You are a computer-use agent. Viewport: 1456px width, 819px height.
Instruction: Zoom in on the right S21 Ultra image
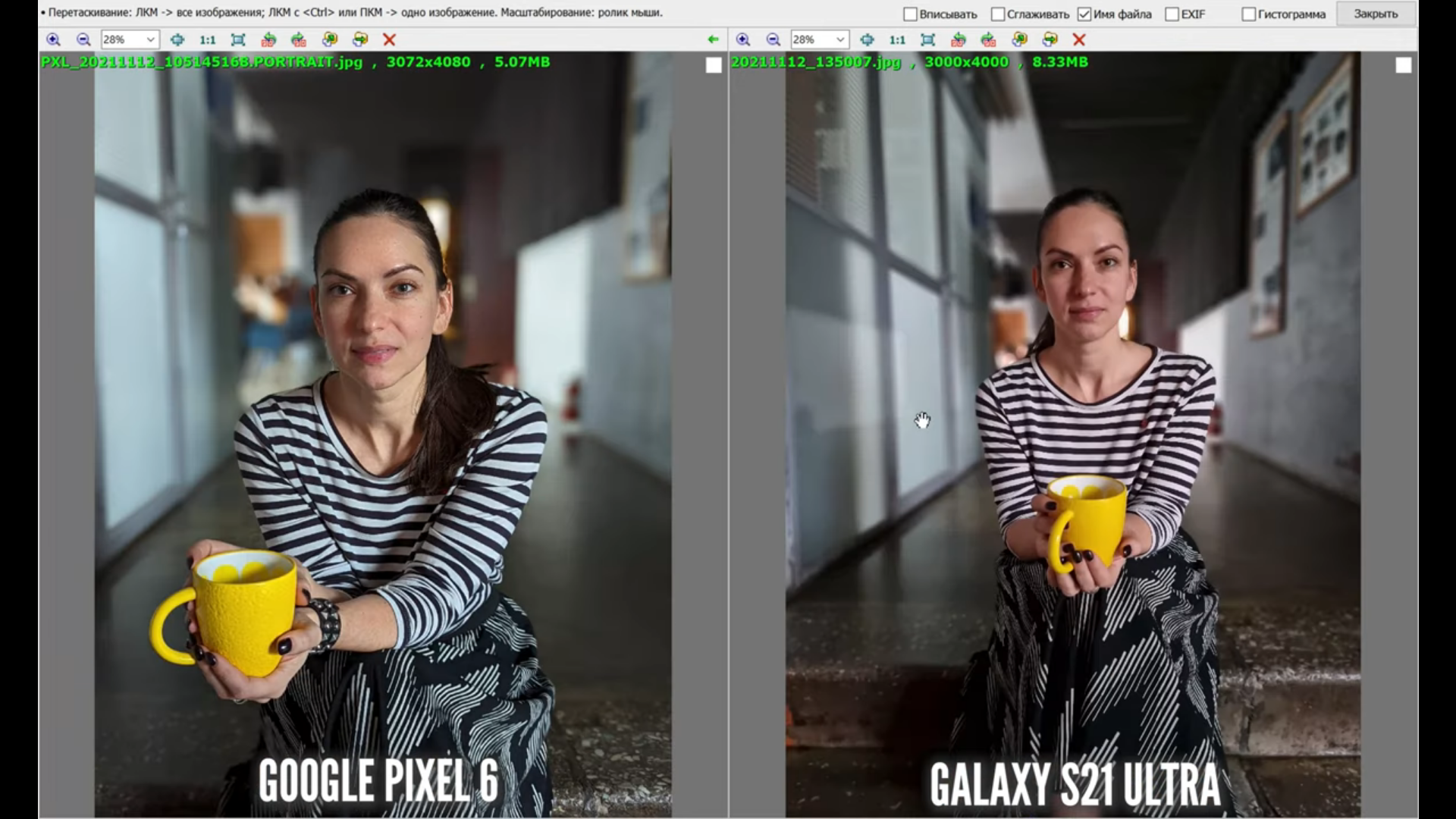click(743, 39)
